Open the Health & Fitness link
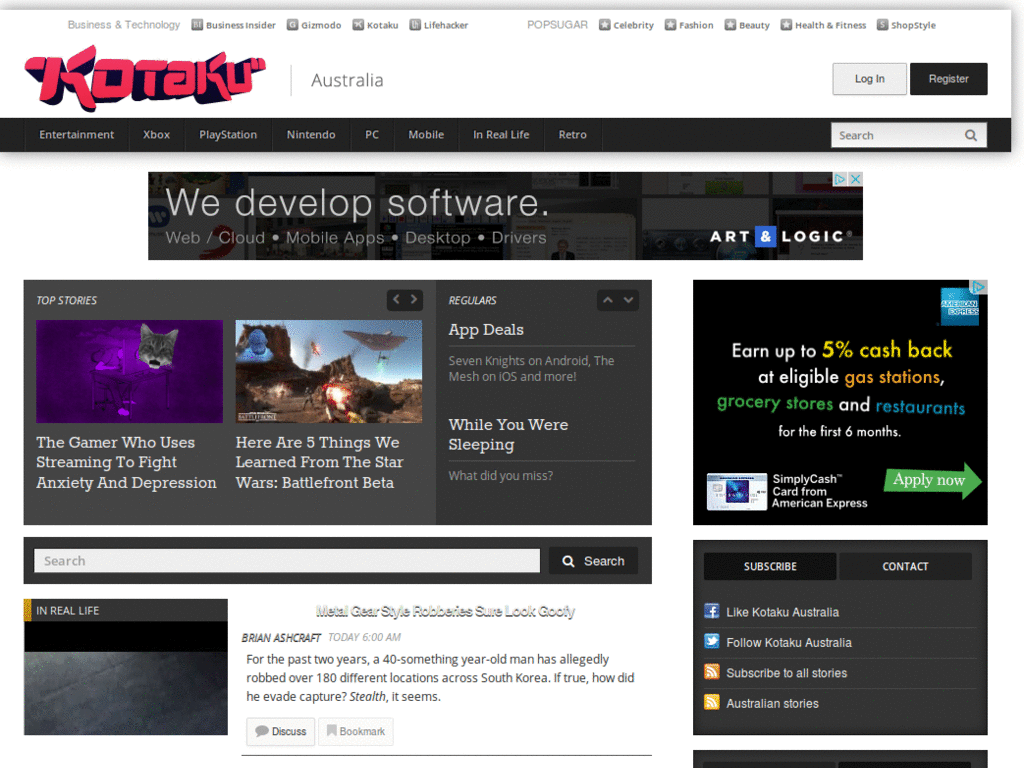1024x768 pixels. 824,25
